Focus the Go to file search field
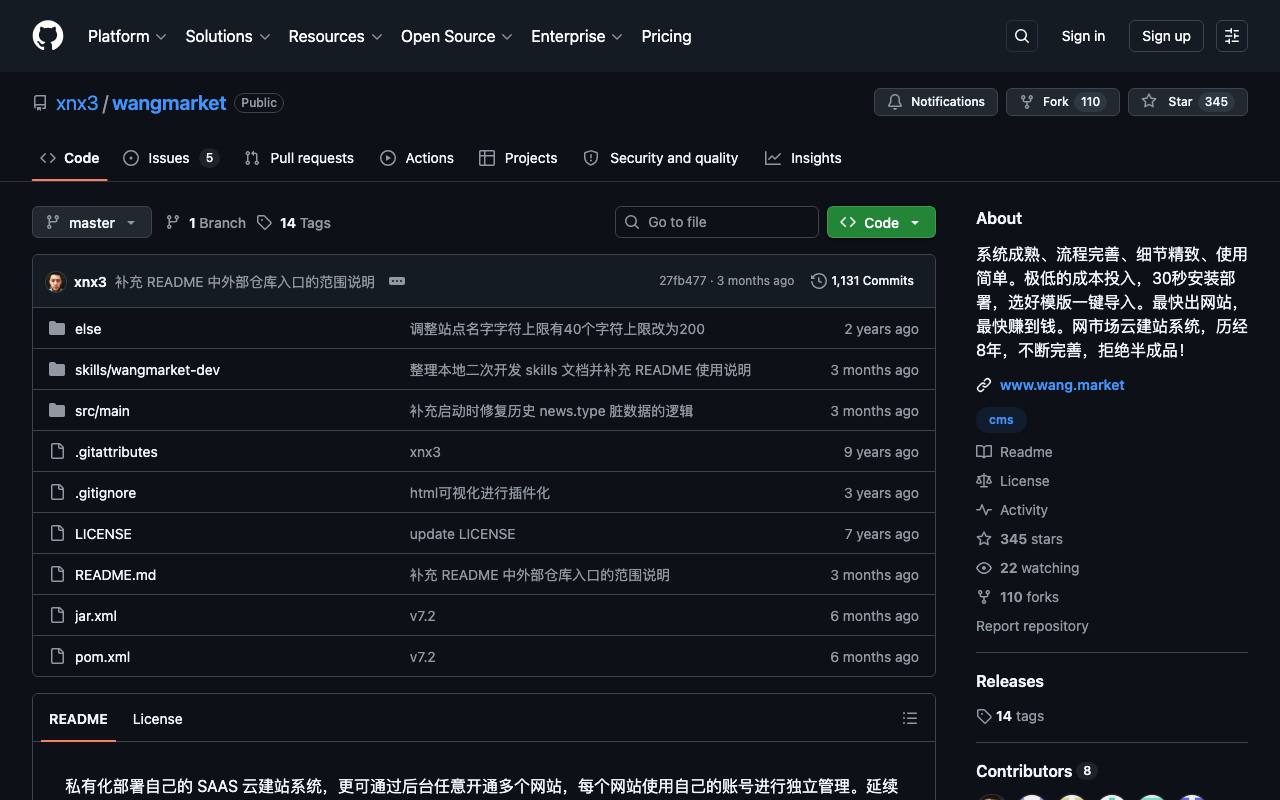Image resolution: width=1280 pixels, height=800 pixels. point(717,222)
